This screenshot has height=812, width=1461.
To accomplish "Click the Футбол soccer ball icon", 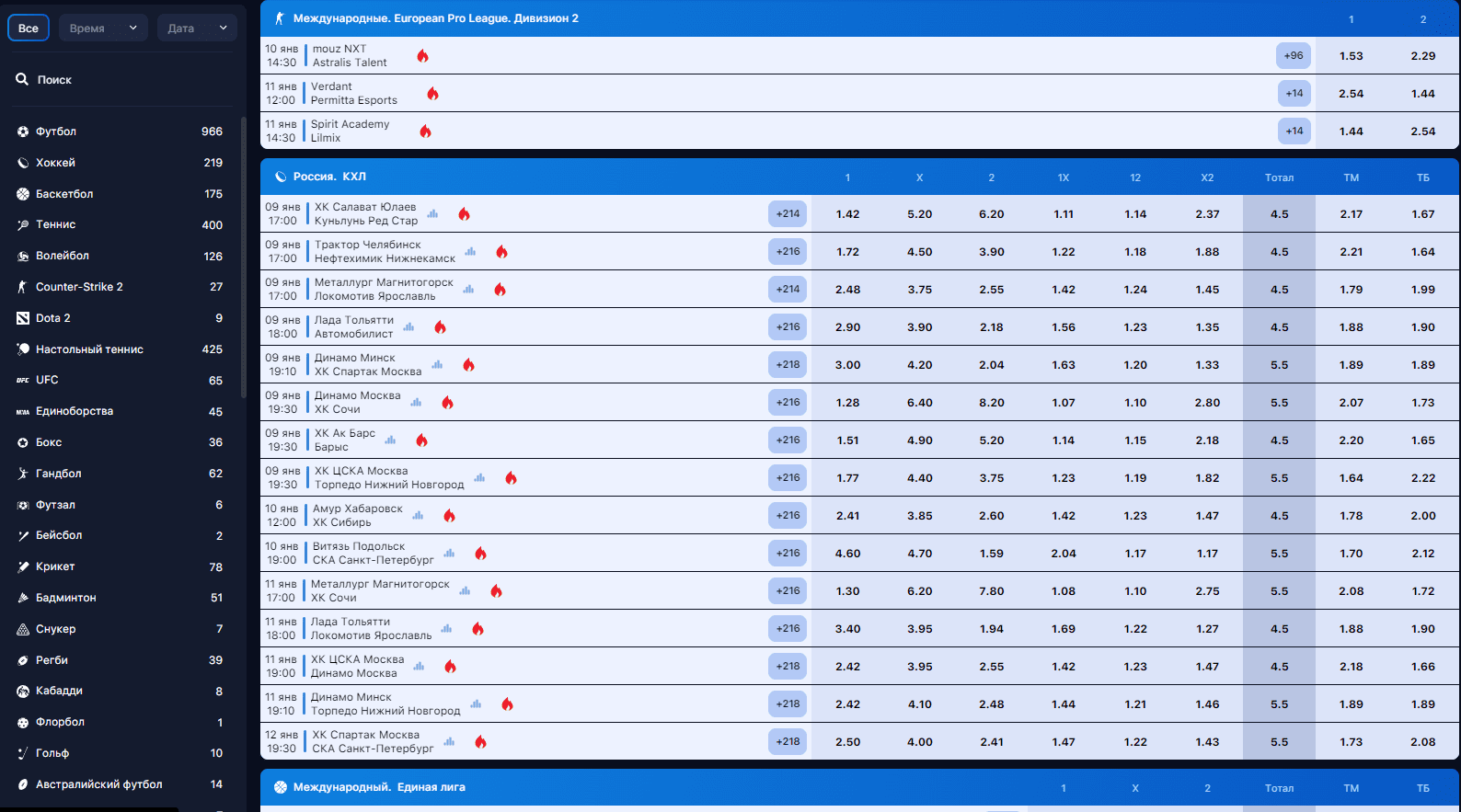I will pos(23,132).
